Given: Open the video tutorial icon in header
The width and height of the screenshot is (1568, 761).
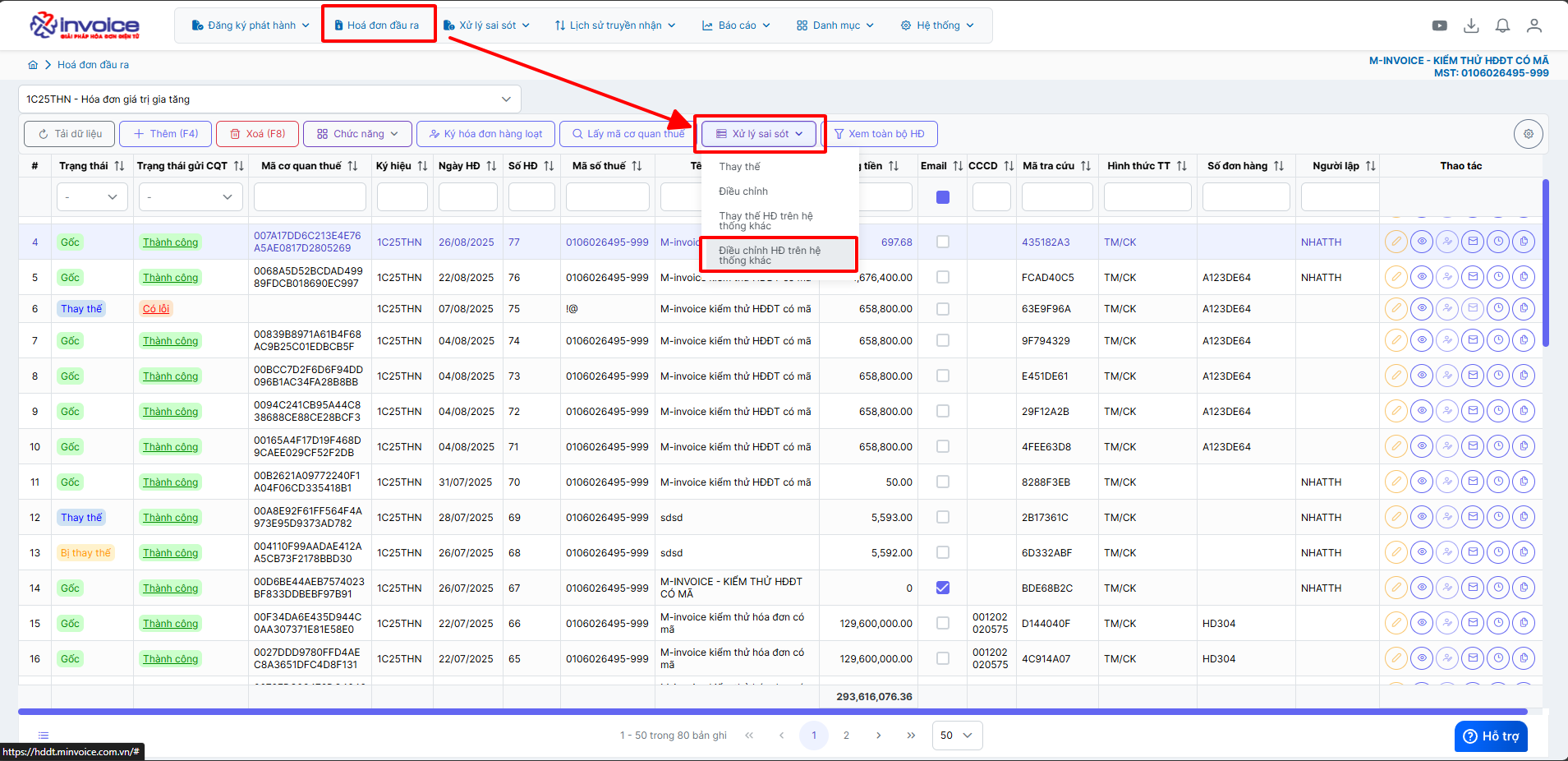Looking at the screenshot, I should (1439, 25).
